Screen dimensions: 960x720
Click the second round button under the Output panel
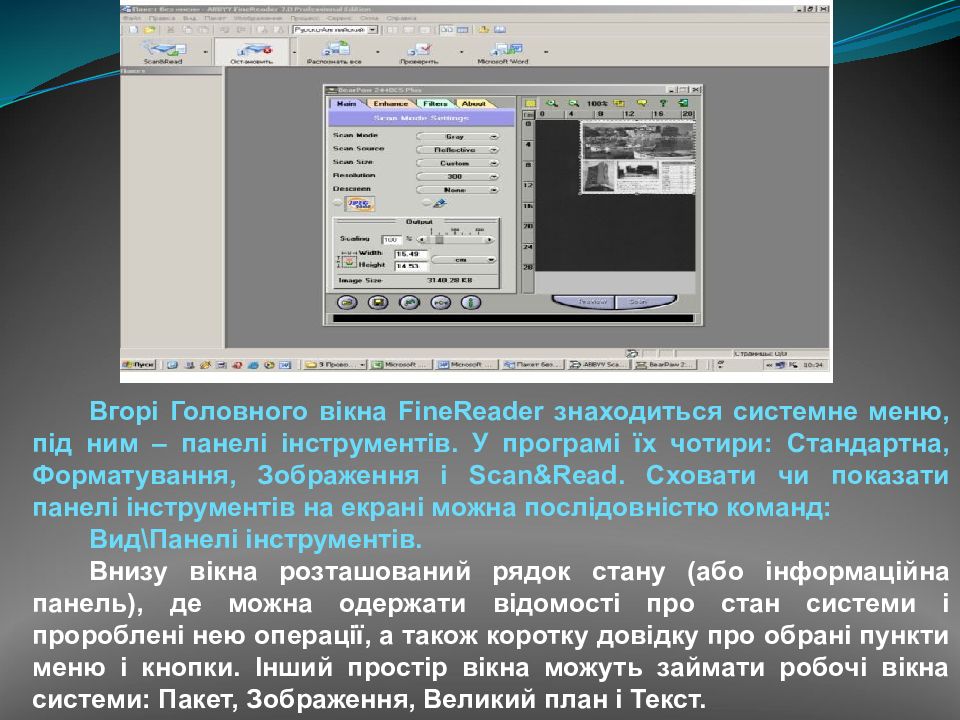(x=378, y=302)
